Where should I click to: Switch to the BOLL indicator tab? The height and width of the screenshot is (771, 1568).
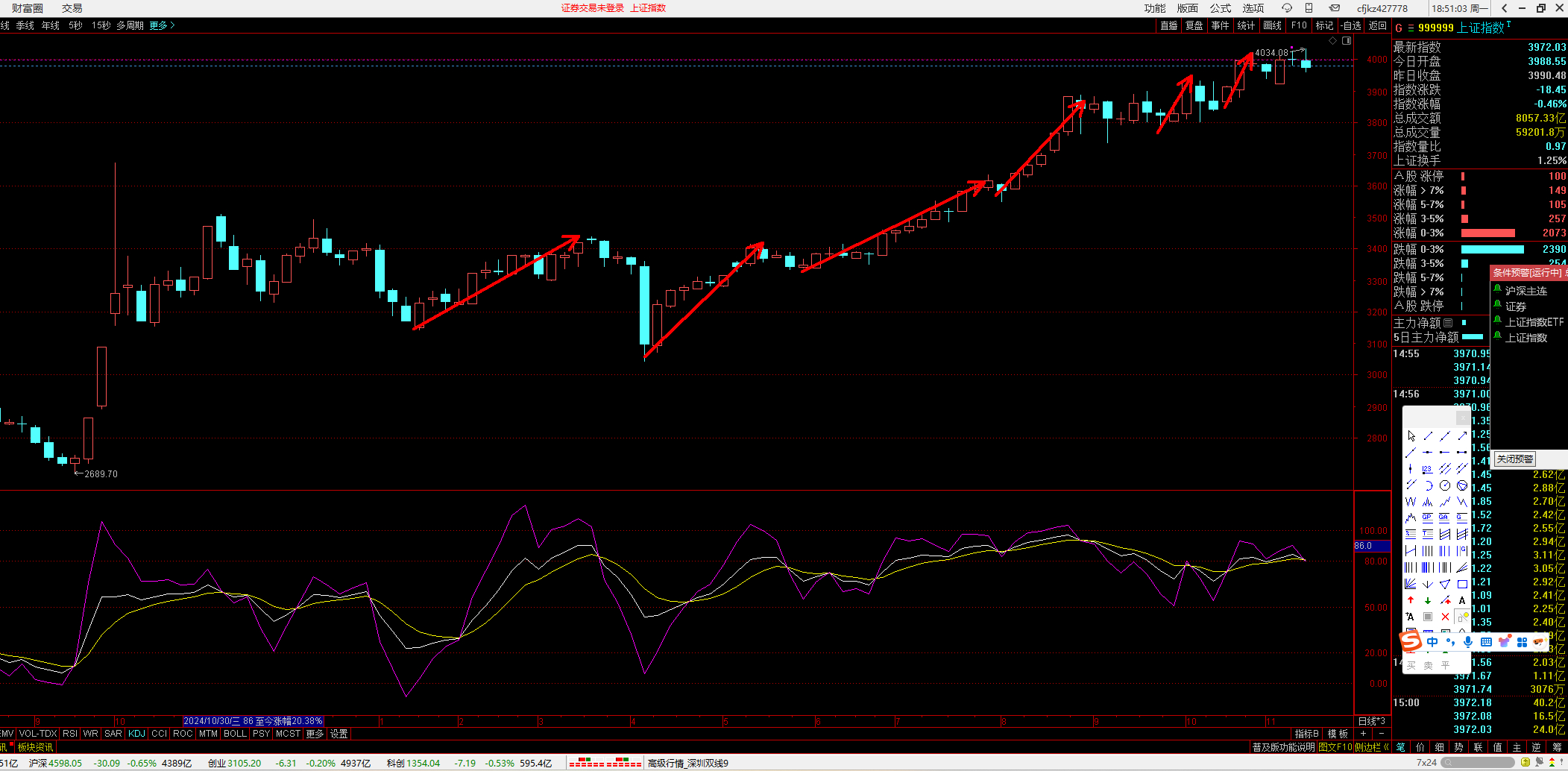point(235,734)
